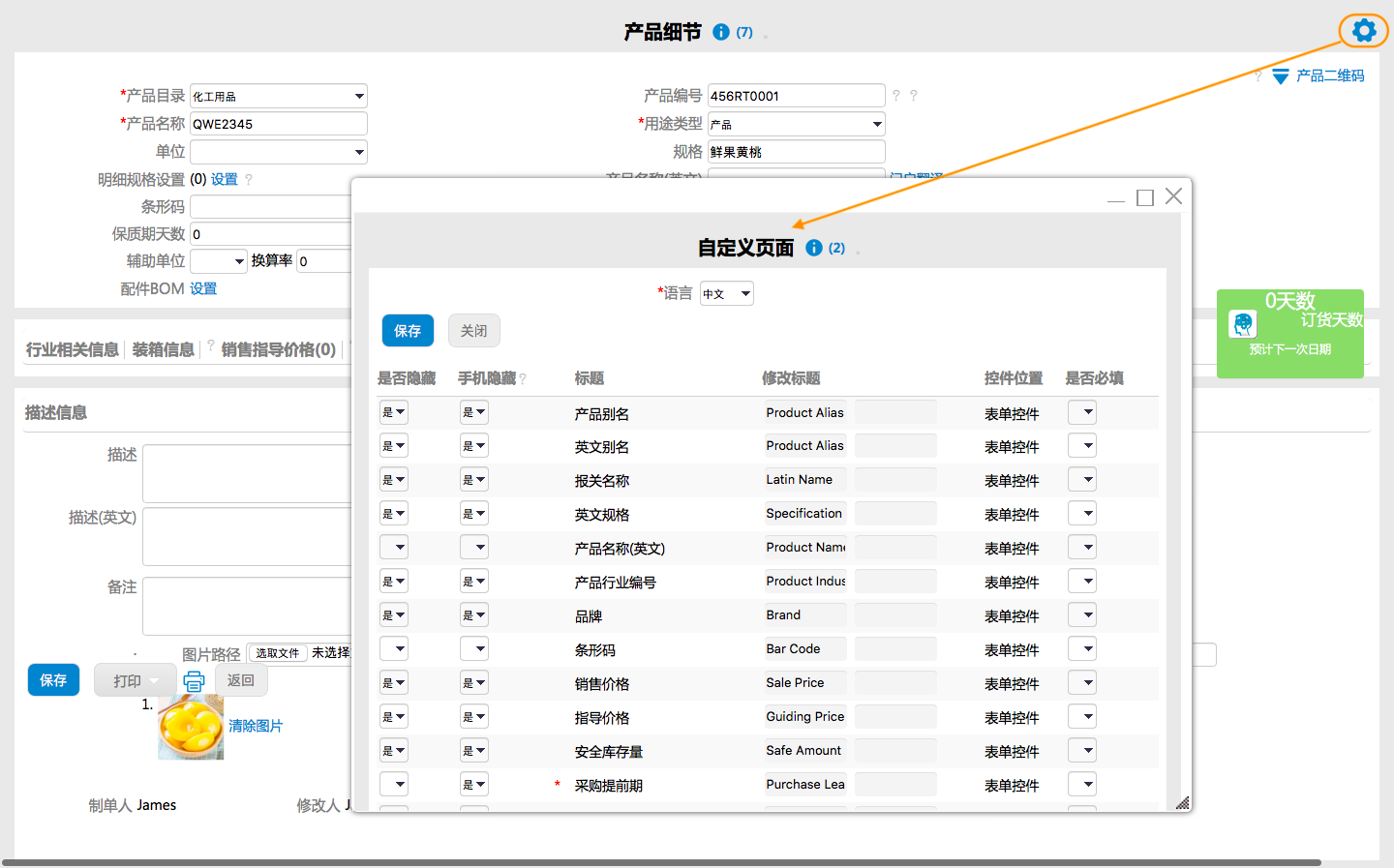Toggle 手机隐藏 for 品牌 row

pyautogui.click(x=473, y=615)
